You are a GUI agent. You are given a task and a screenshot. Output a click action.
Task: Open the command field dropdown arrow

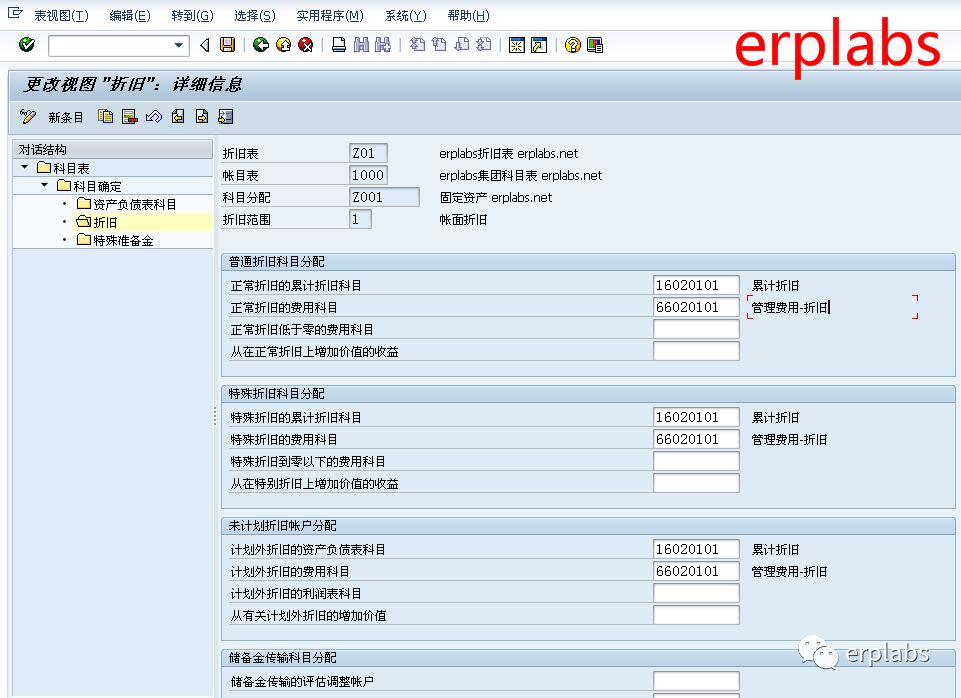click(x=179, y=45)
